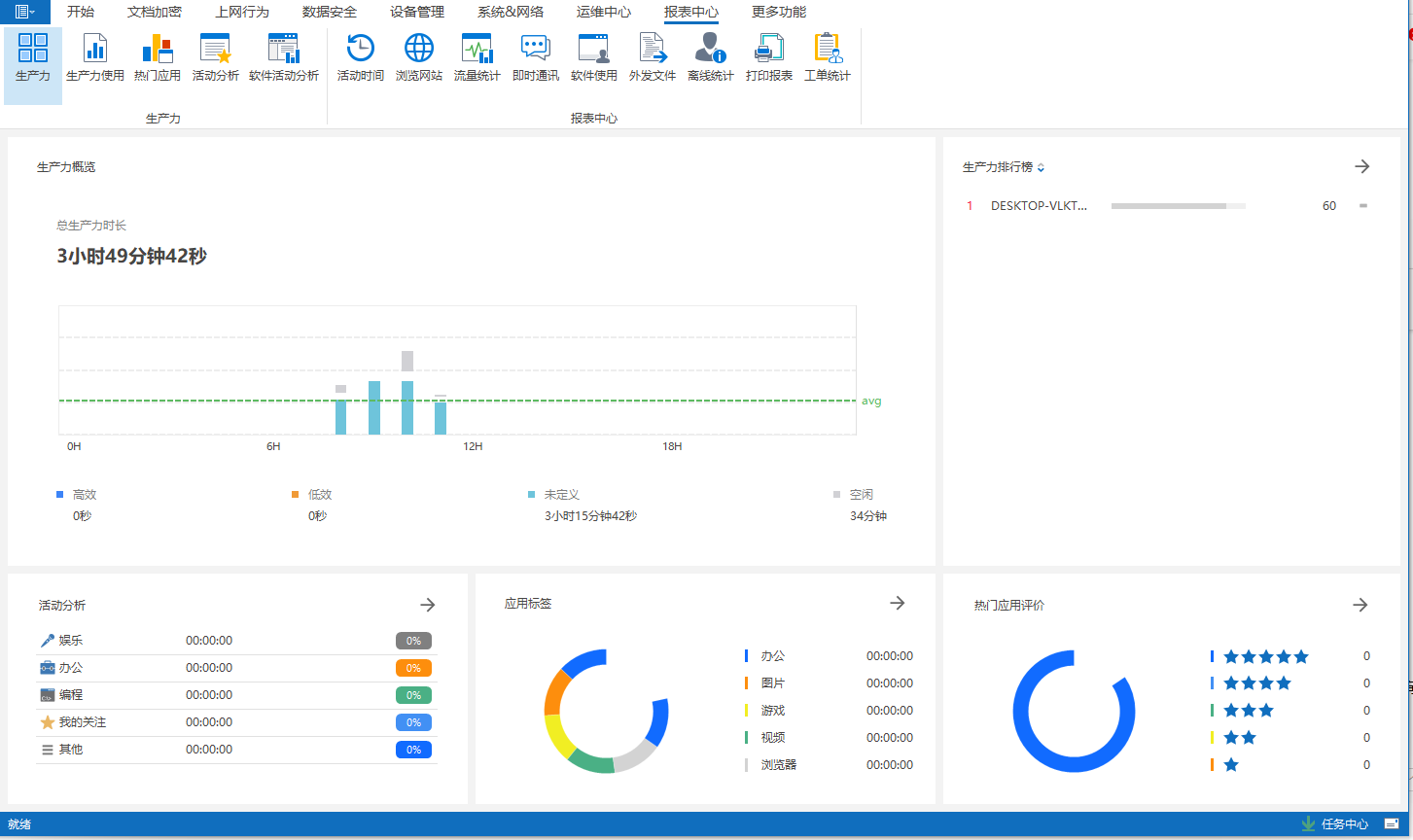
Task: Expand 生产力排行榜 details with arrow
Action: pyautogui.click(x=1361, y=167)
